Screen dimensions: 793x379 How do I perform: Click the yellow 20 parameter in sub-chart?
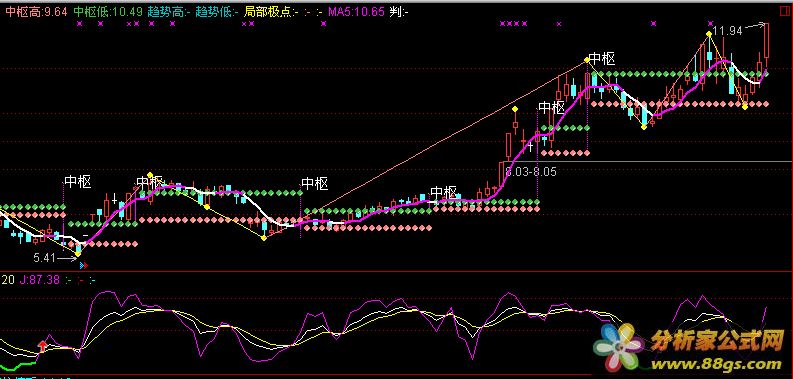tap(8, 279)
